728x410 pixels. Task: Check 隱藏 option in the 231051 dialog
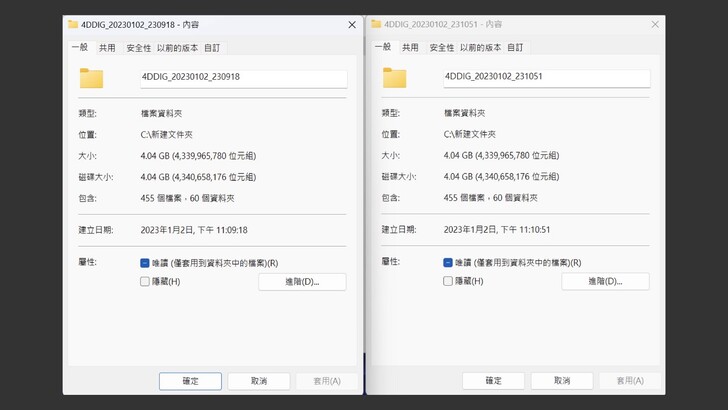click(x=448, y=281)
